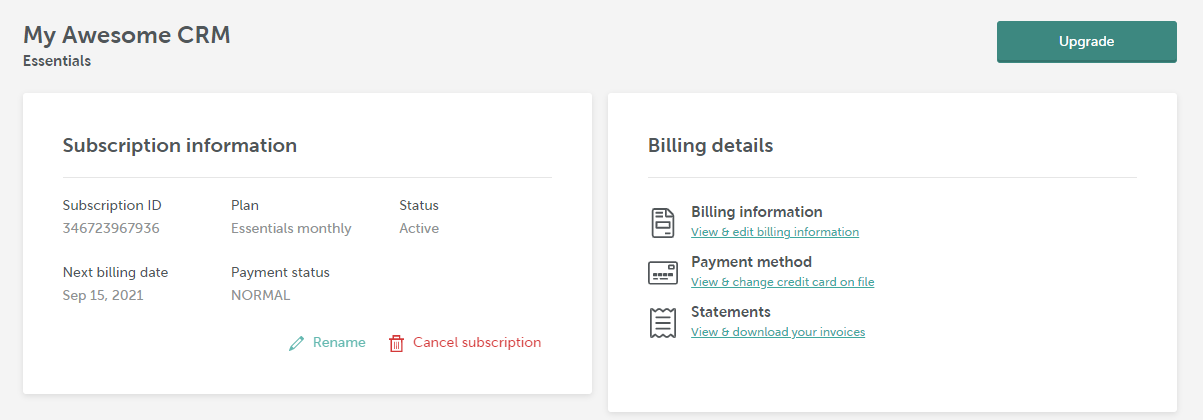Click the NORMAL payment status value

coord(260,295)
